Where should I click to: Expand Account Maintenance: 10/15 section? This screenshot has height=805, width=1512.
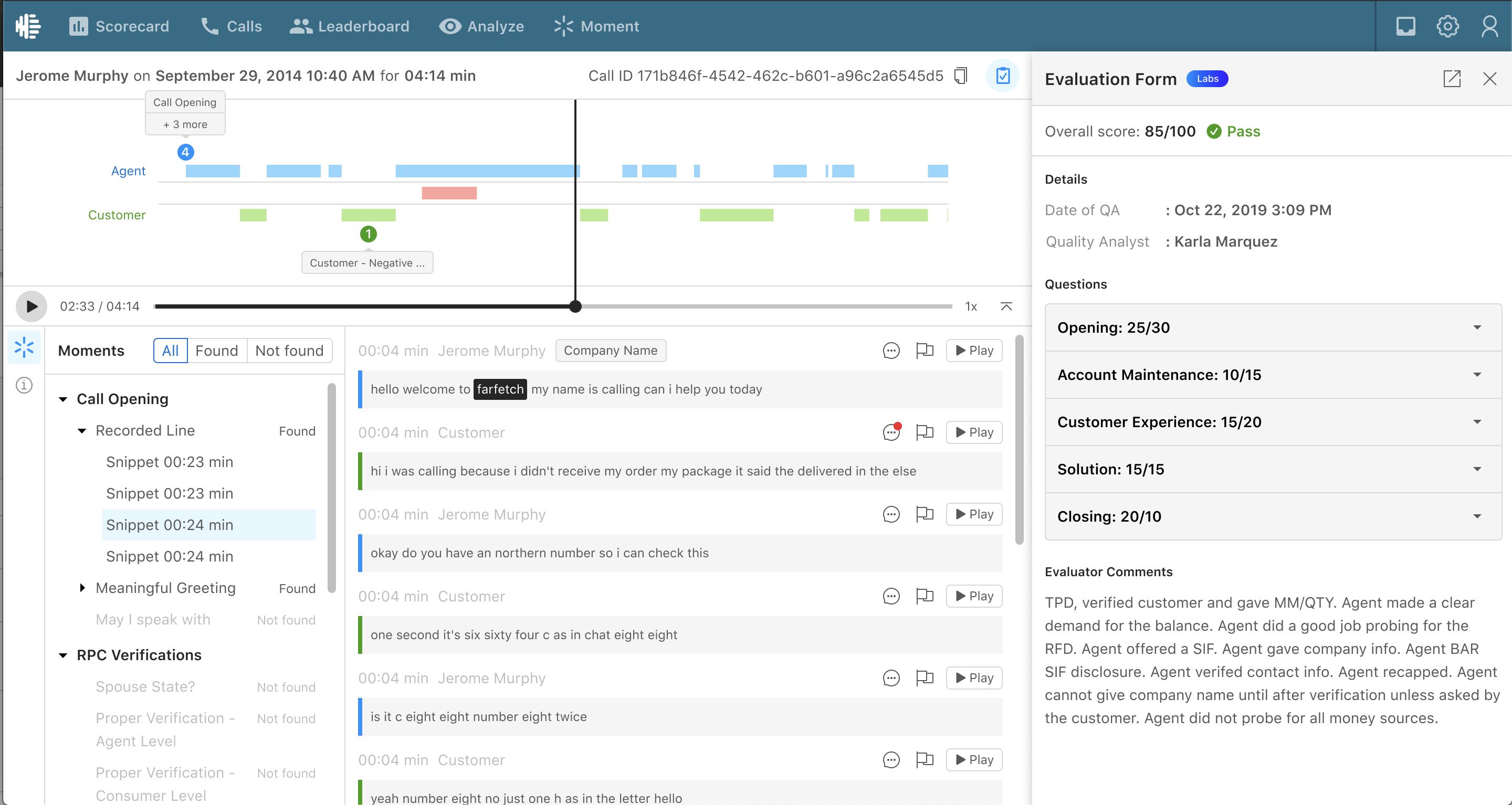[1273, 374]
